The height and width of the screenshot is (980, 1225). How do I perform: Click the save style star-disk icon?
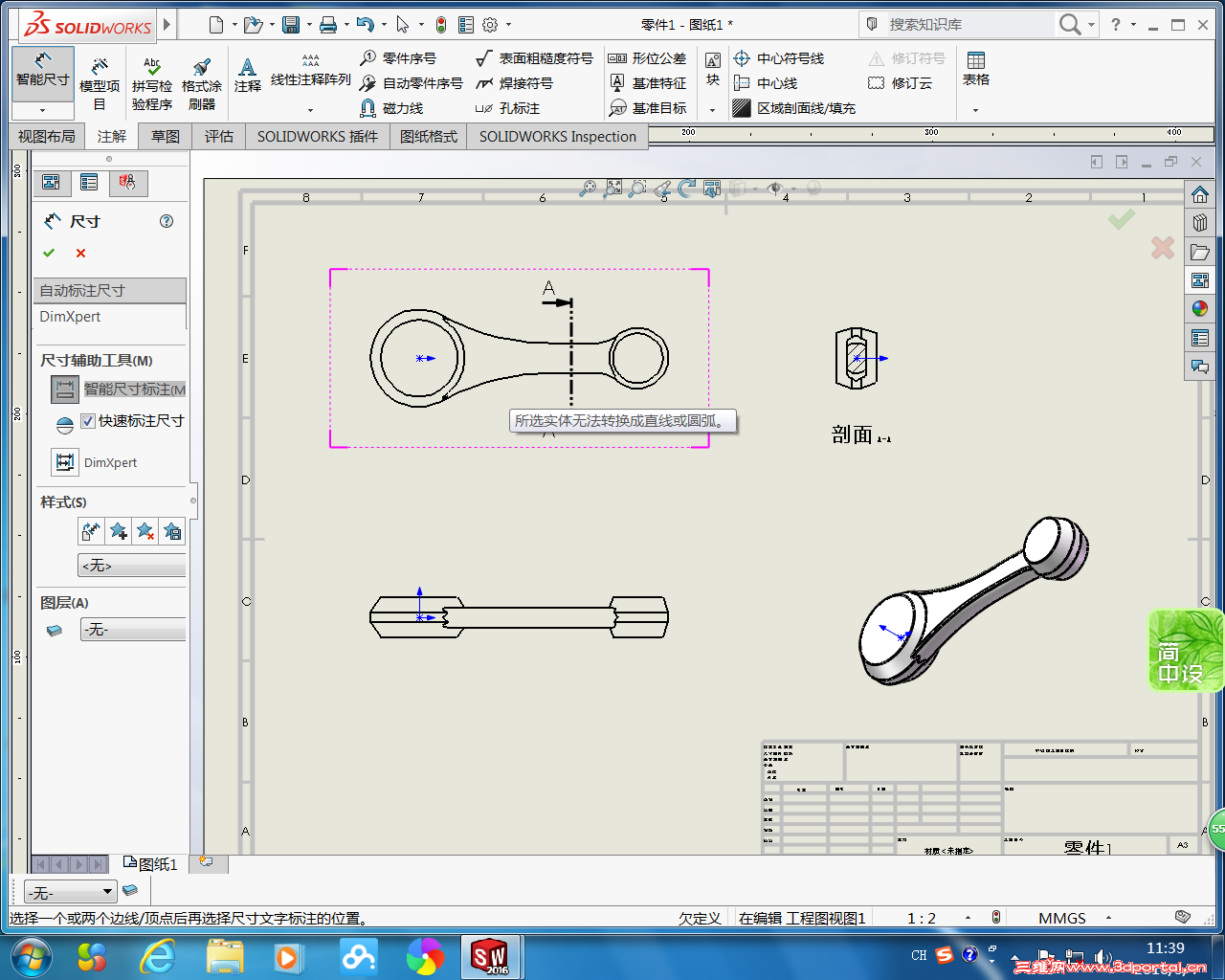(172, 531)
